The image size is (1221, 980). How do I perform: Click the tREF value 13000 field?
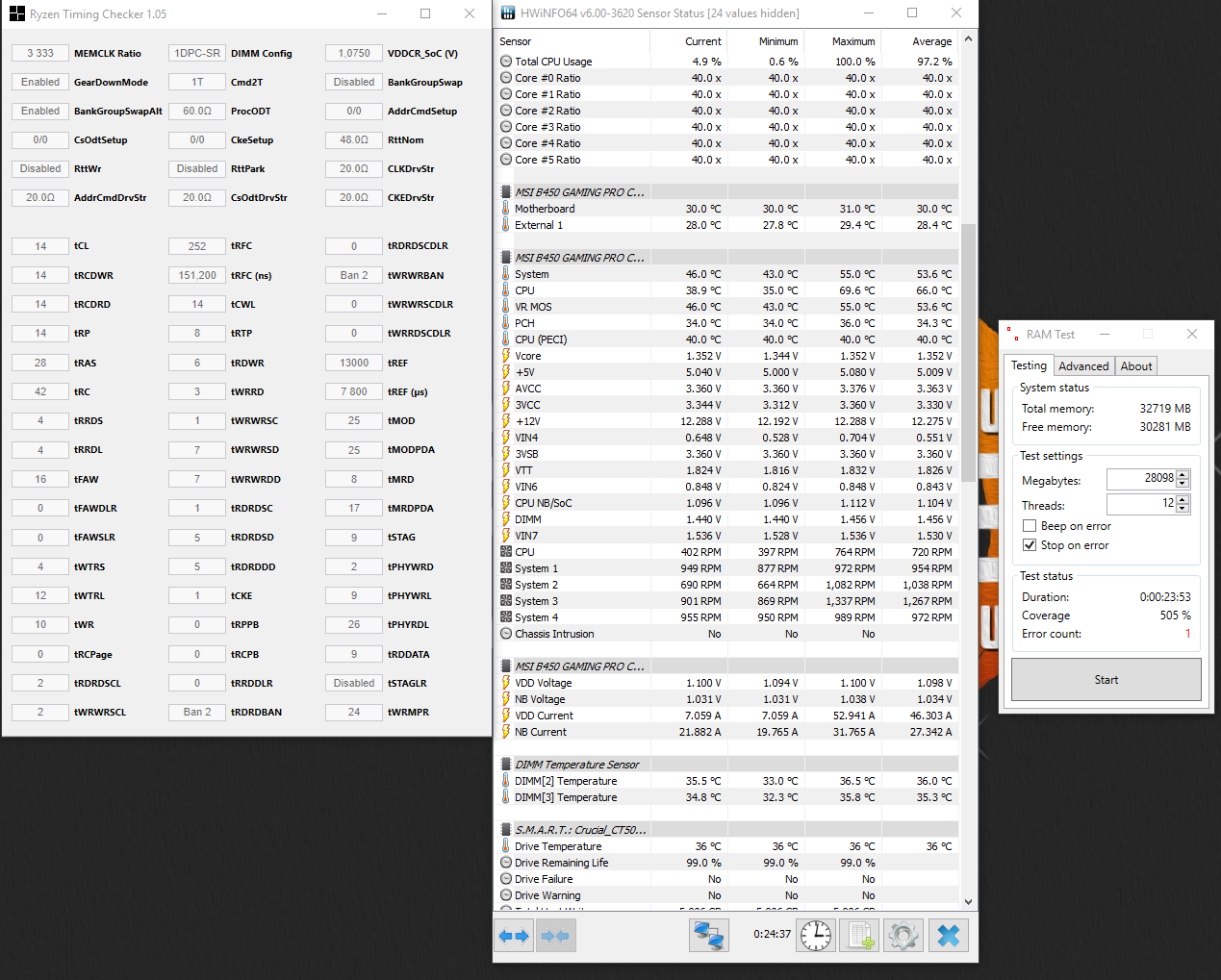point(354,363)
